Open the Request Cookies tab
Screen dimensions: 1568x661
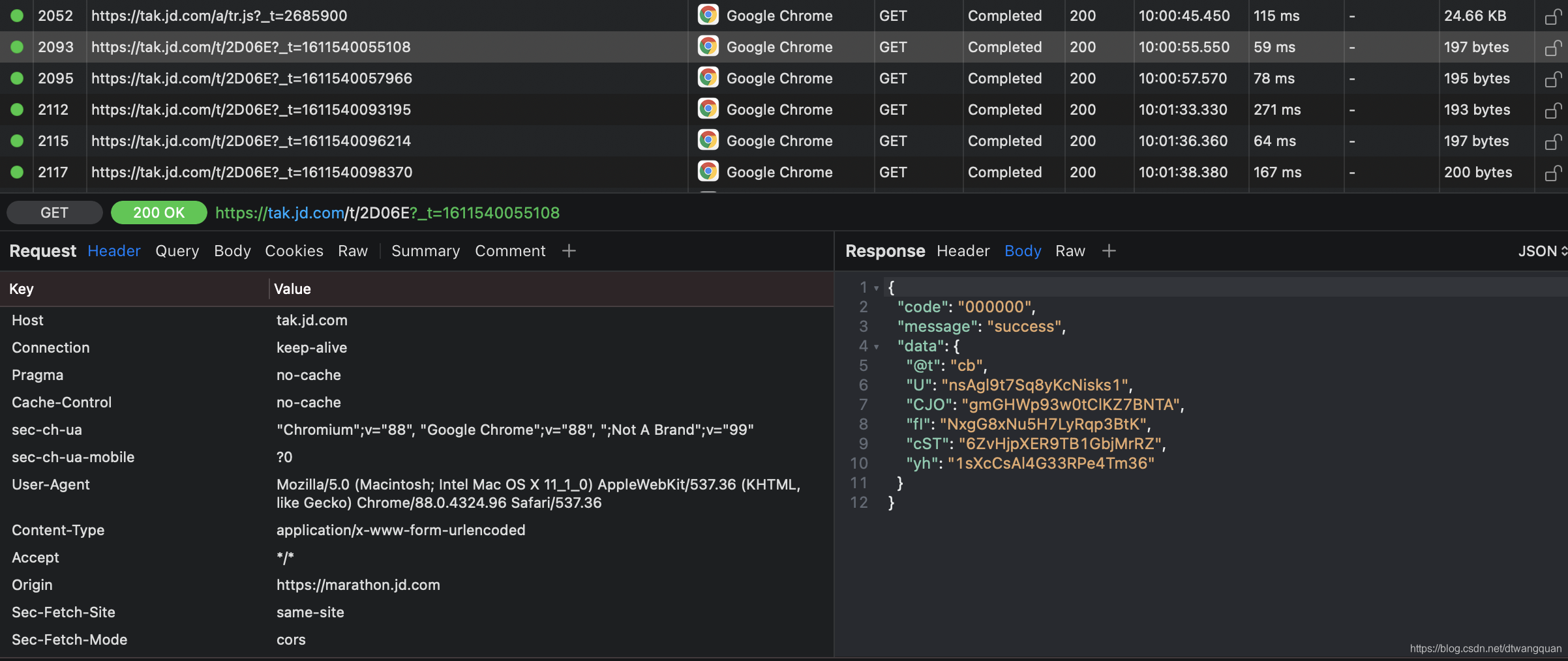point(294,251)
